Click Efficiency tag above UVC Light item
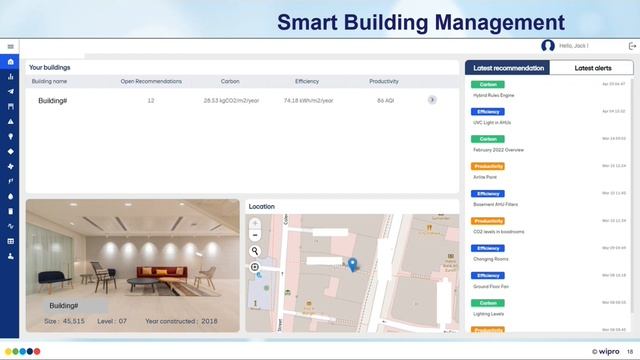640x360 pixels. point(488,112)
